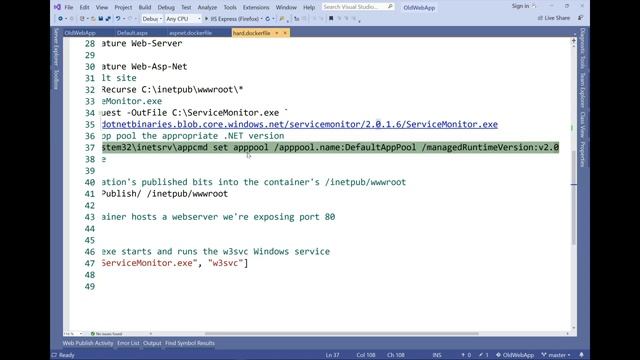
Task: Open the Test menu
Action: pos(186,7)
